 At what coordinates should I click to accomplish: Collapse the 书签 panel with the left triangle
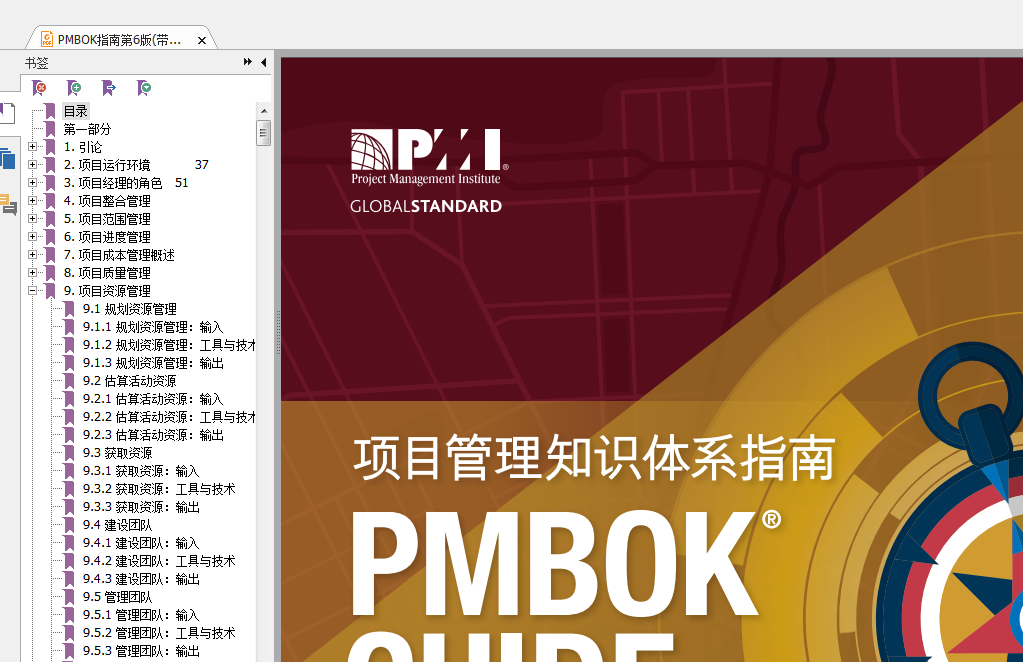tap(264, 62)
